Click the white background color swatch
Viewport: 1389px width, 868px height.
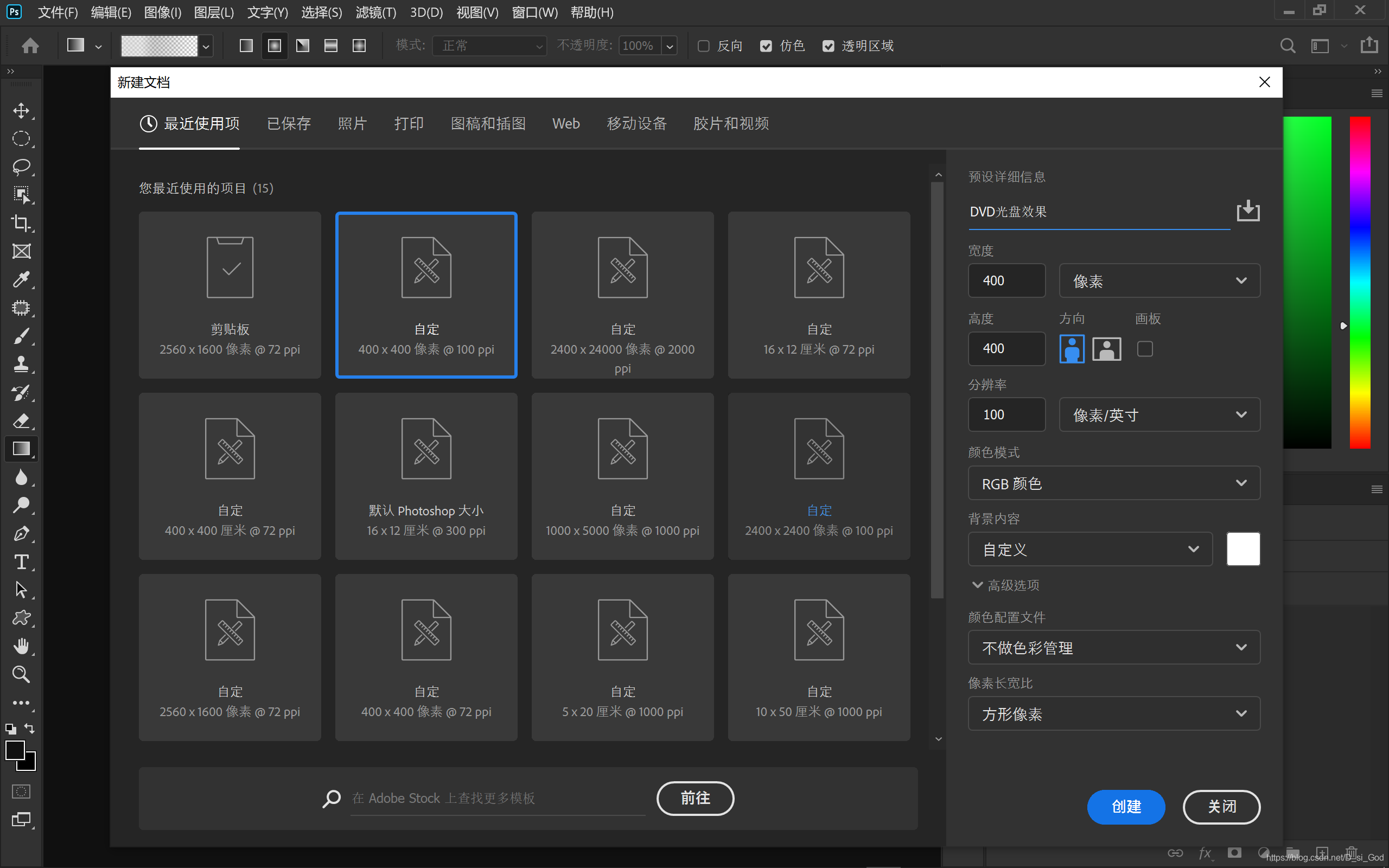(1243, 550)
